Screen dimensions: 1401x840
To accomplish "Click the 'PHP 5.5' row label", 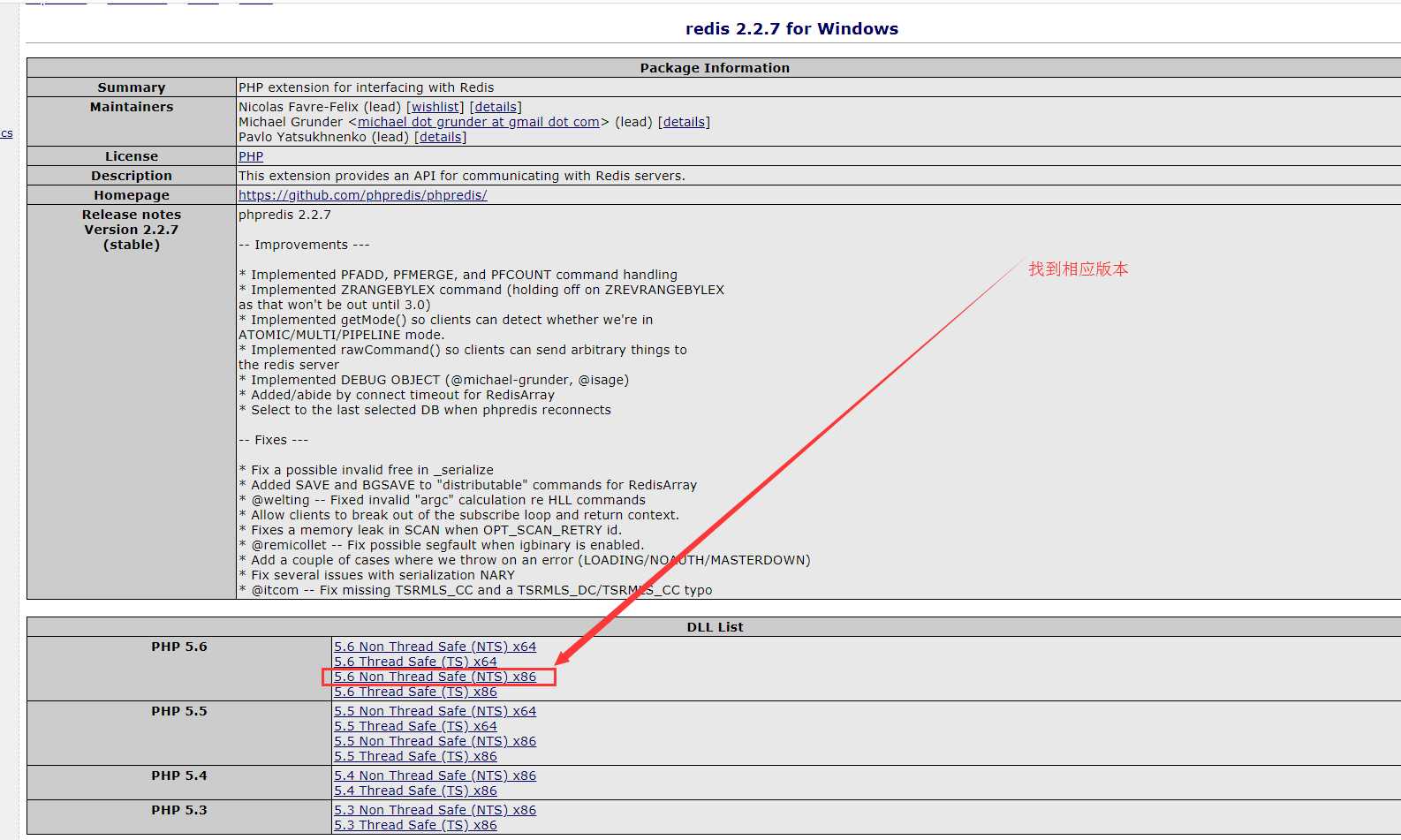I will (179, 711).
